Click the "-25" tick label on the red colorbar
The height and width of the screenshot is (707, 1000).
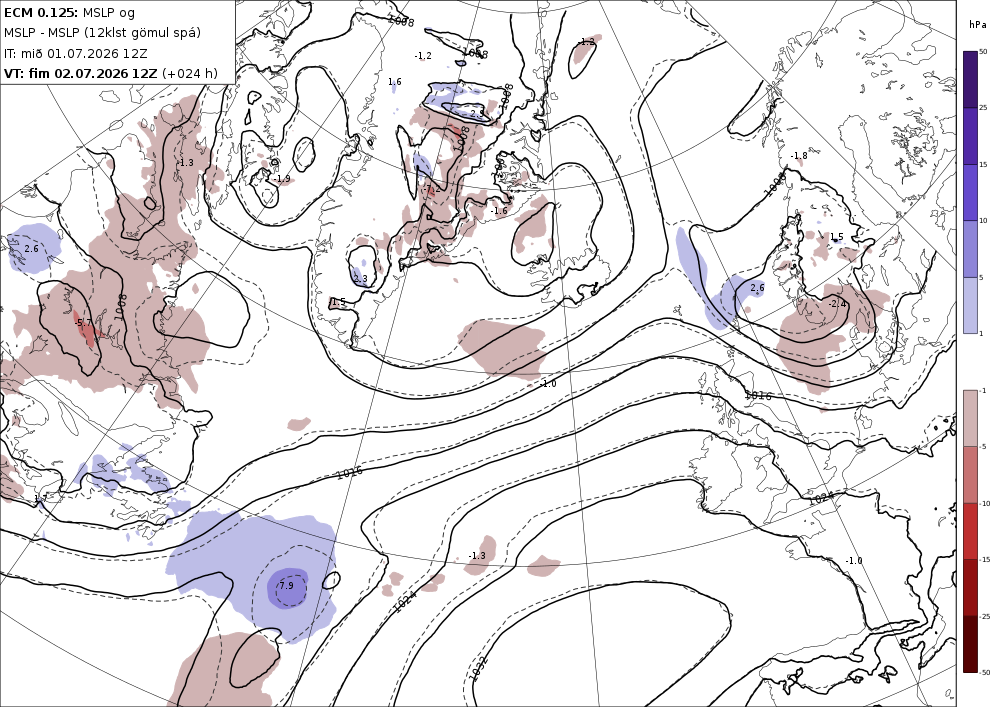point(985,616)
